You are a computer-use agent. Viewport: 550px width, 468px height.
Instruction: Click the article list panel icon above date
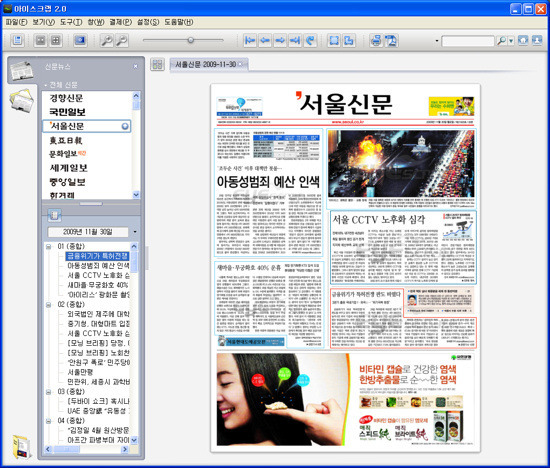54,215
